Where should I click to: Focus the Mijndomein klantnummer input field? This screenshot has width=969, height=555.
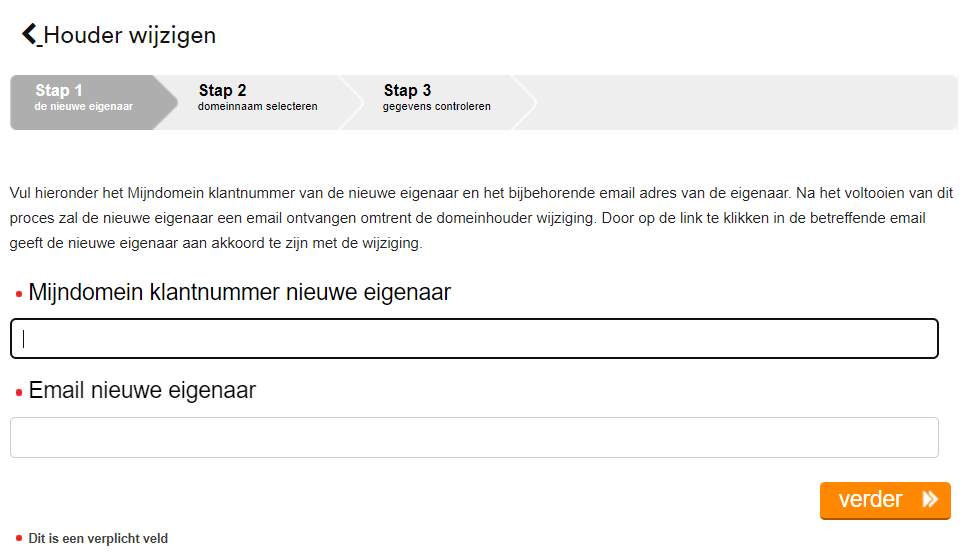(x=474, y=339)
